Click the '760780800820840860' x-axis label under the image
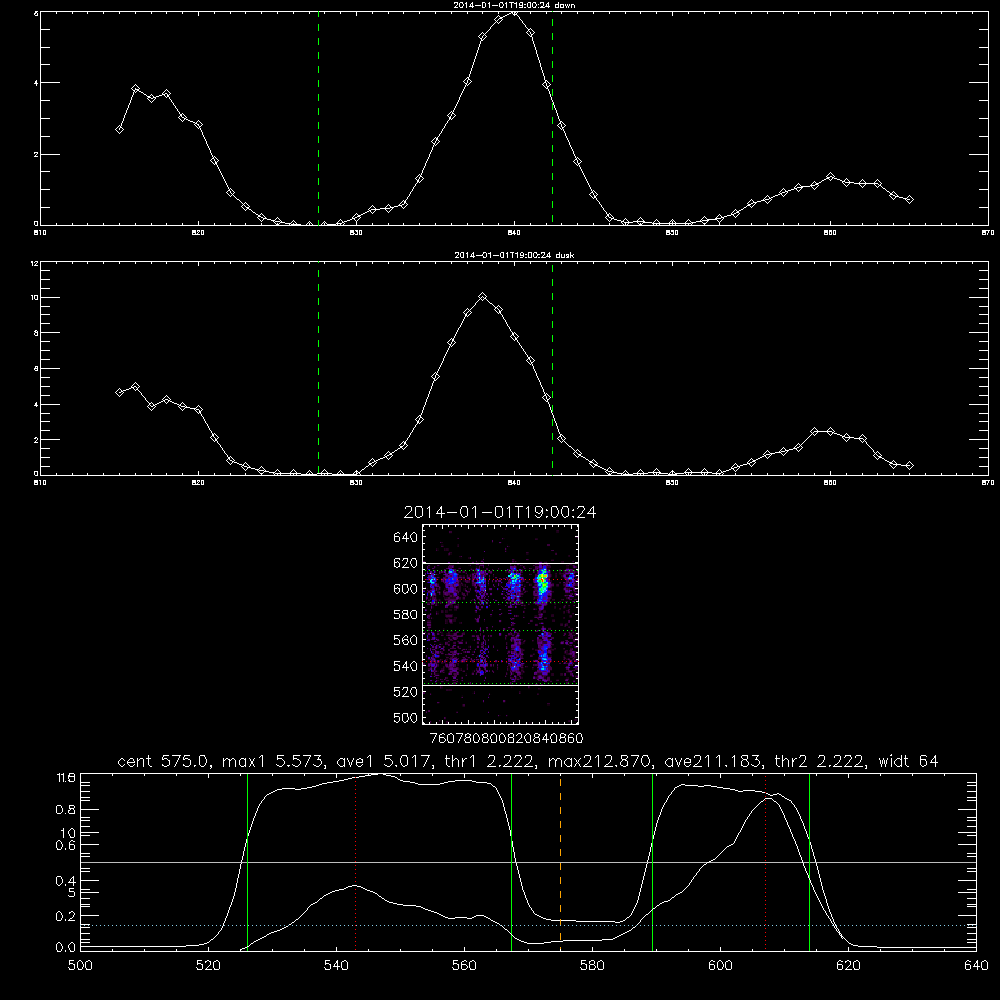 506,738
